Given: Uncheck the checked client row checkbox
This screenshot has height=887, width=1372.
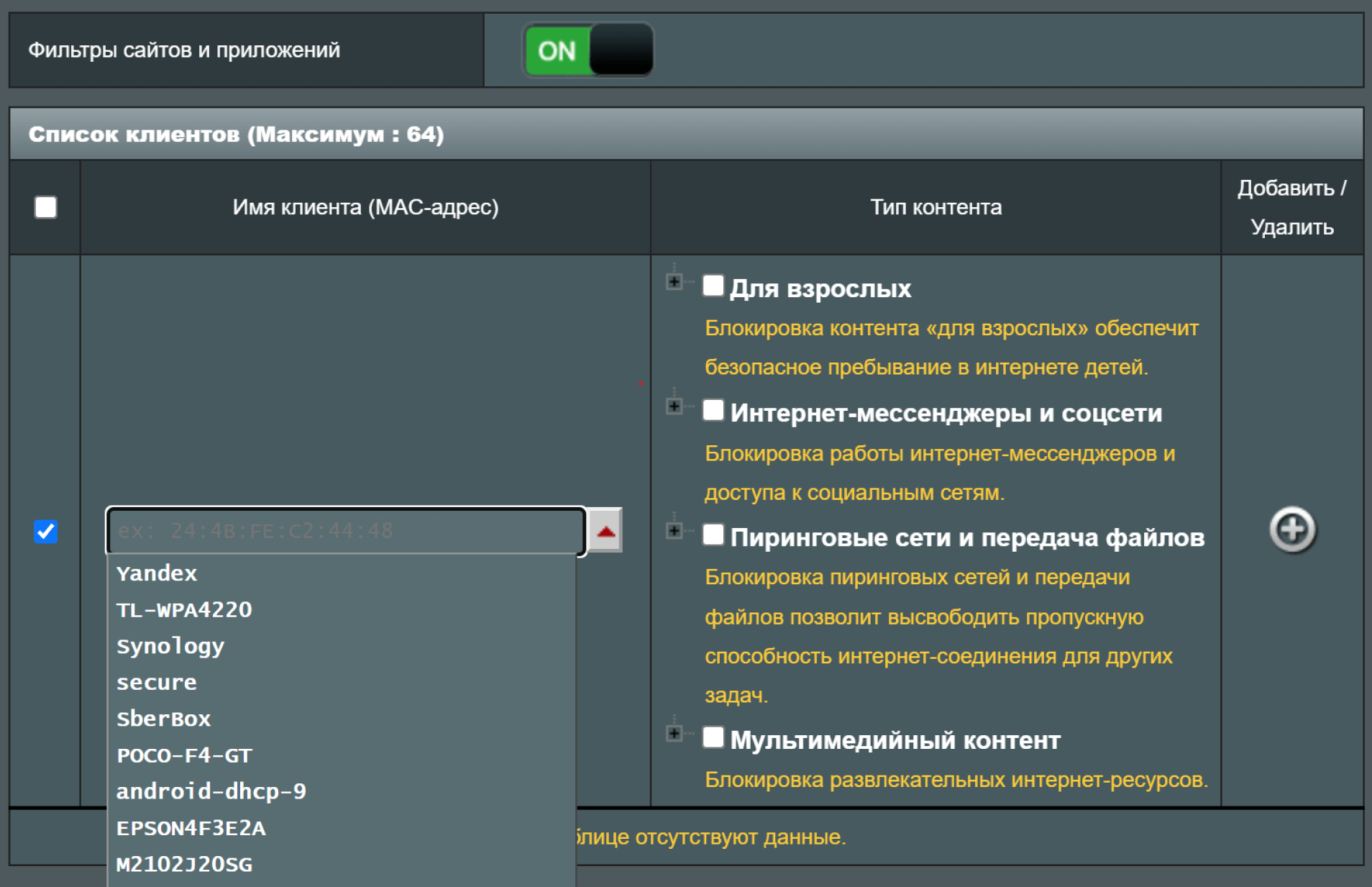Looking at the screenshot, I should 46,532.
